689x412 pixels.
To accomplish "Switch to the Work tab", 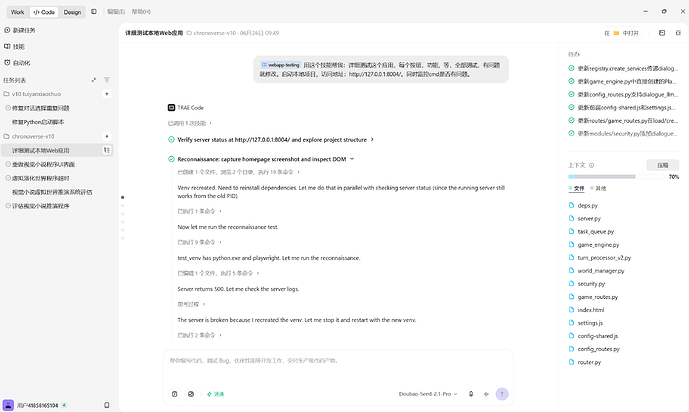I will 18,12.
